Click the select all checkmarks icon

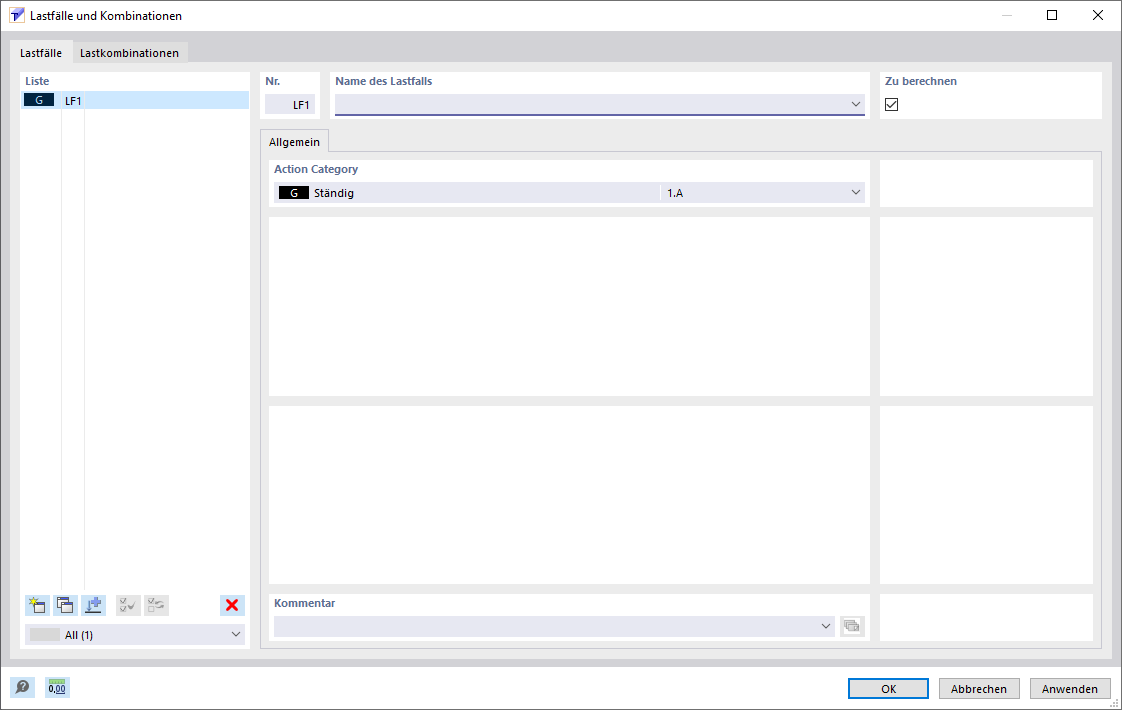pos(128,606)
